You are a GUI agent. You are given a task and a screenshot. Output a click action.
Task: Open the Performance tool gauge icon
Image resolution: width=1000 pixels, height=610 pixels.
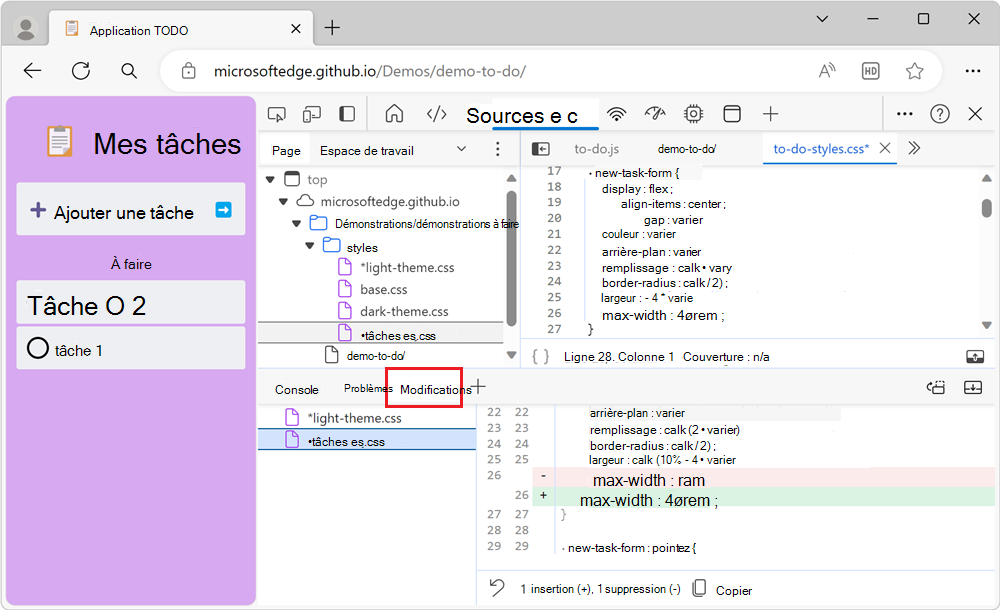pyautogui.click(x=654, y=114)
